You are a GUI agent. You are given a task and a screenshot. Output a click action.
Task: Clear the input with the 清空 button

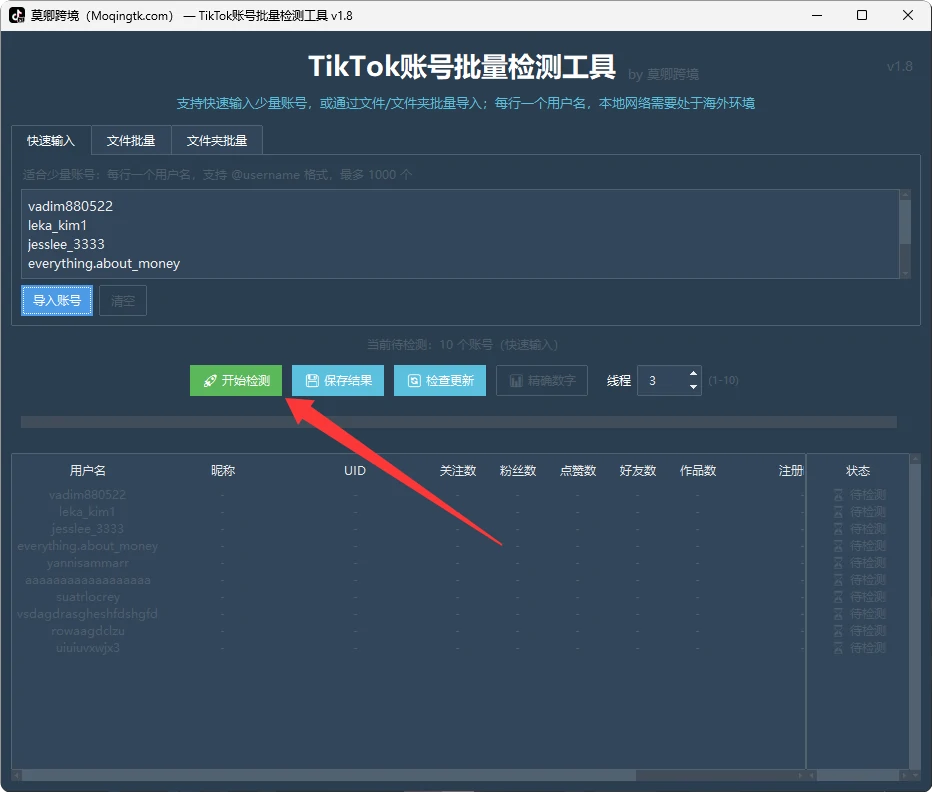click(123, 300)
